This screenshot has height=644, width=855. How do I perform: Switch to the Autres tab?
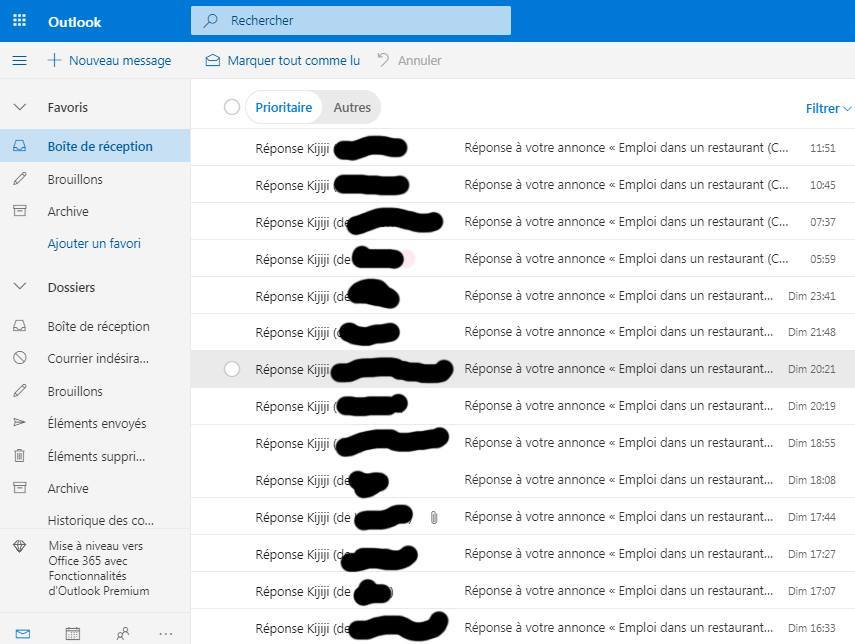(x=352, y=107)
